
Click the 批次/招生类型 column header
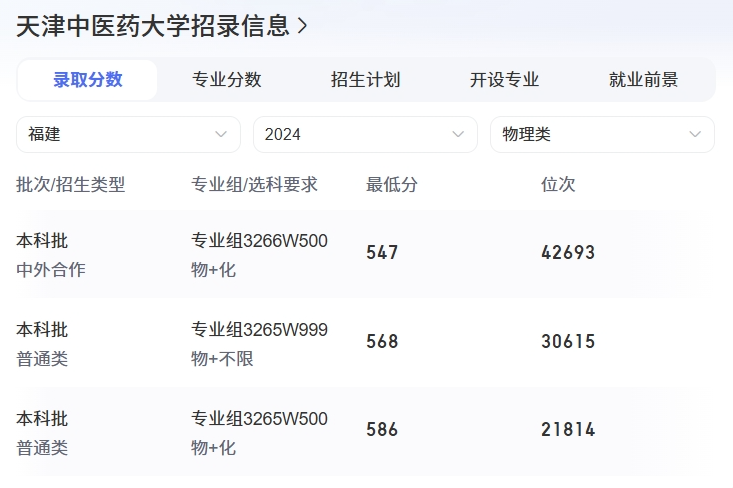tap(71, 185)
